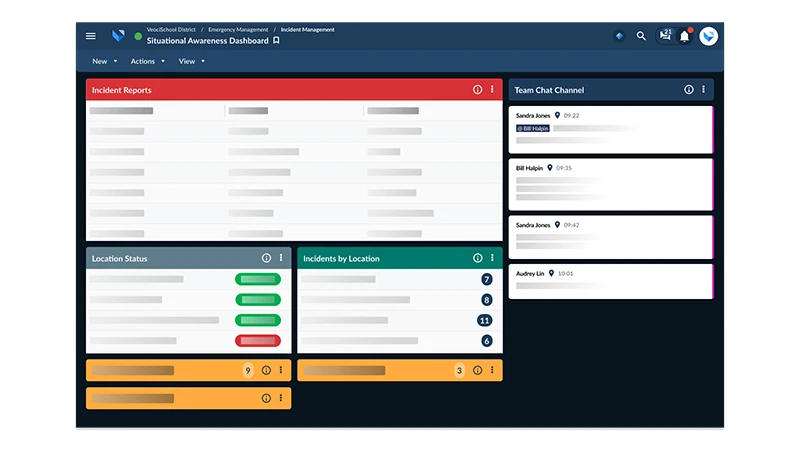Show info on orange panel with count 9
This screenshot has width=800, height=450.
[266, 370]
